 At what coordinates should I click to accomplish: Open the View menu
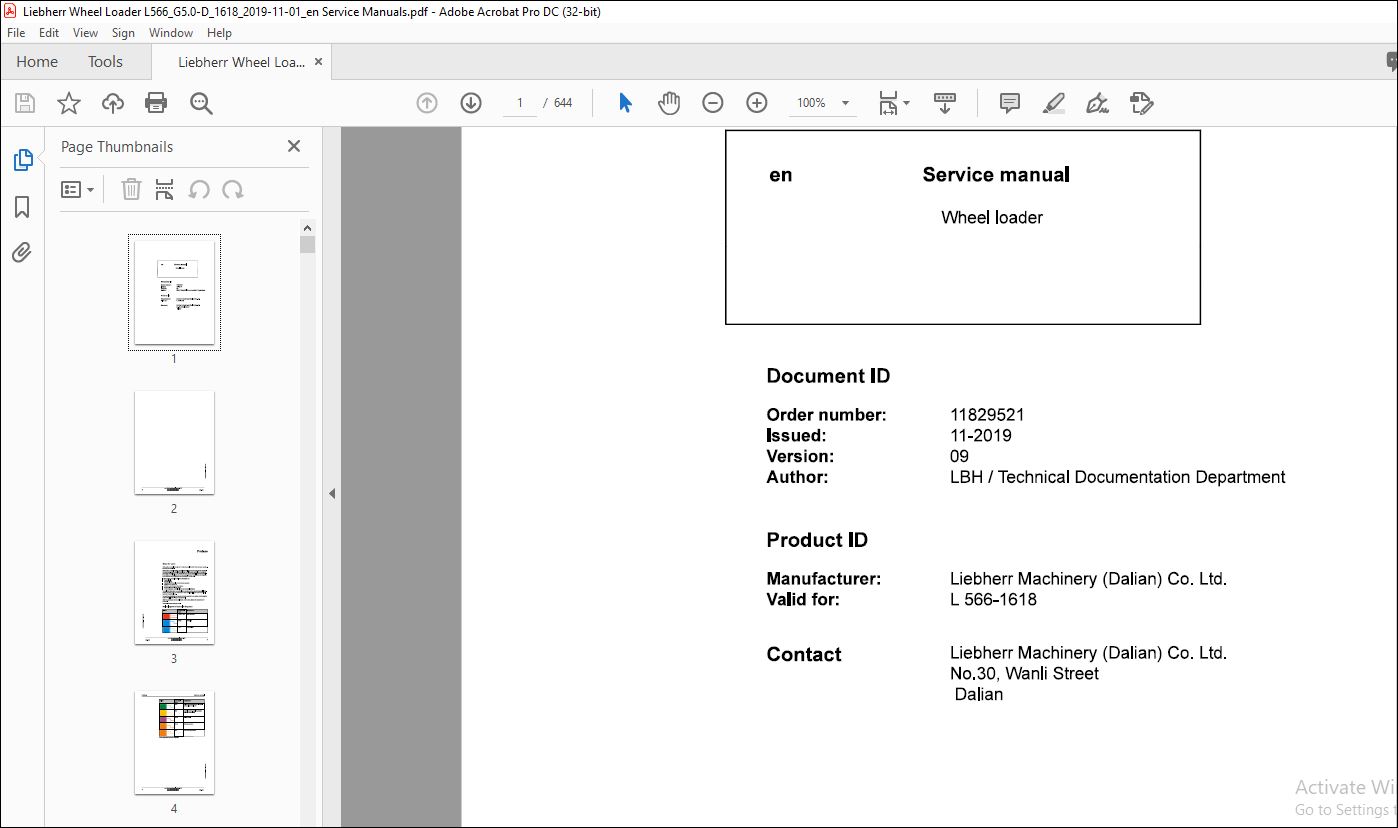[x=86, y=33]
